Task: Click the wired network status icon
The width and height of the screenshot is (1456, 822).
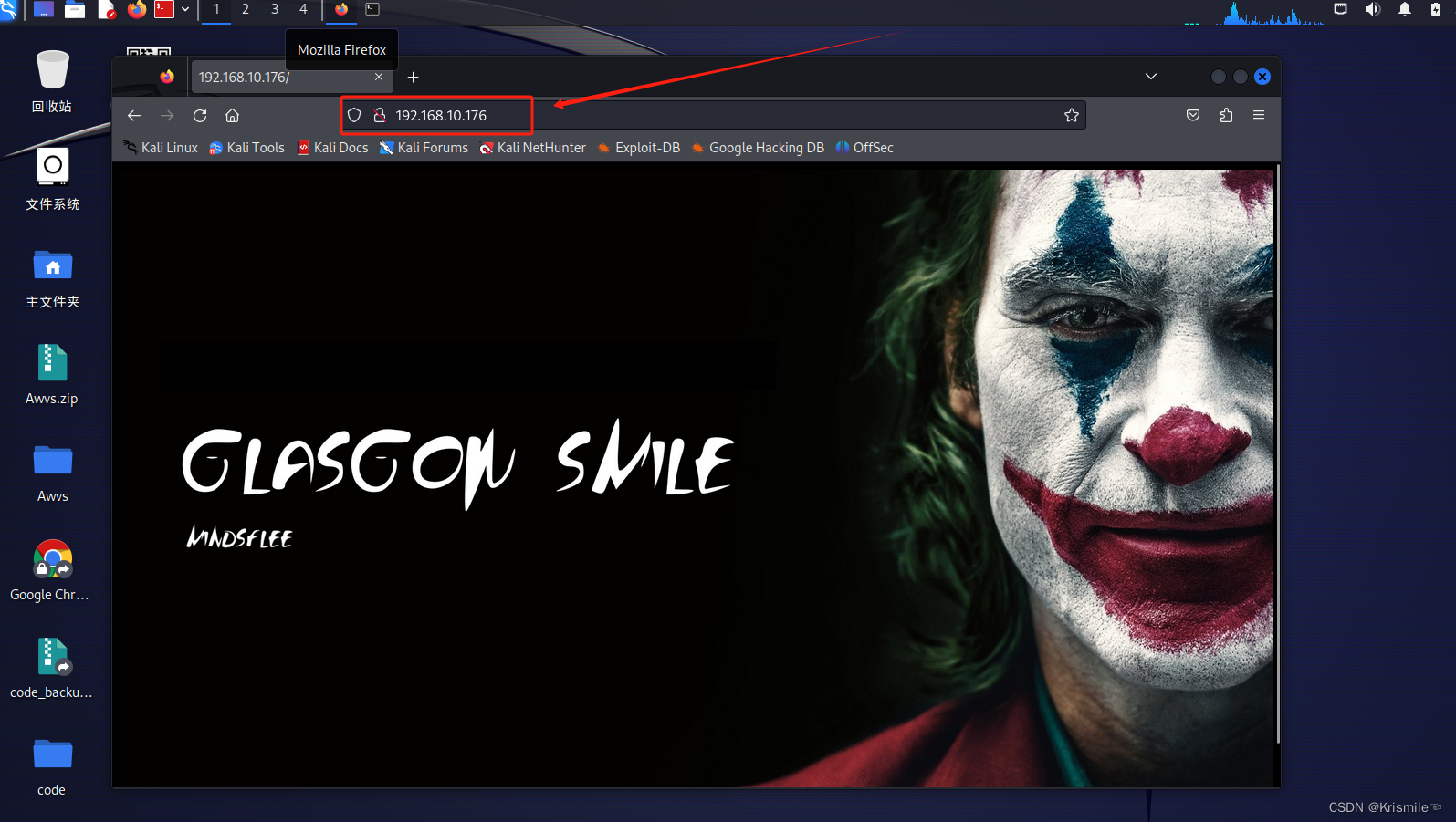Action: 1340,9
